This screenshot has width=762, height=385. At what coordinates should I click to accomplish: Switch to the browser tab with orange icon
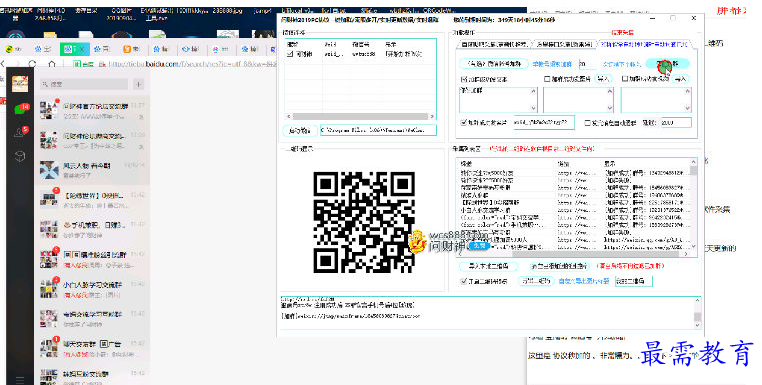131,49
